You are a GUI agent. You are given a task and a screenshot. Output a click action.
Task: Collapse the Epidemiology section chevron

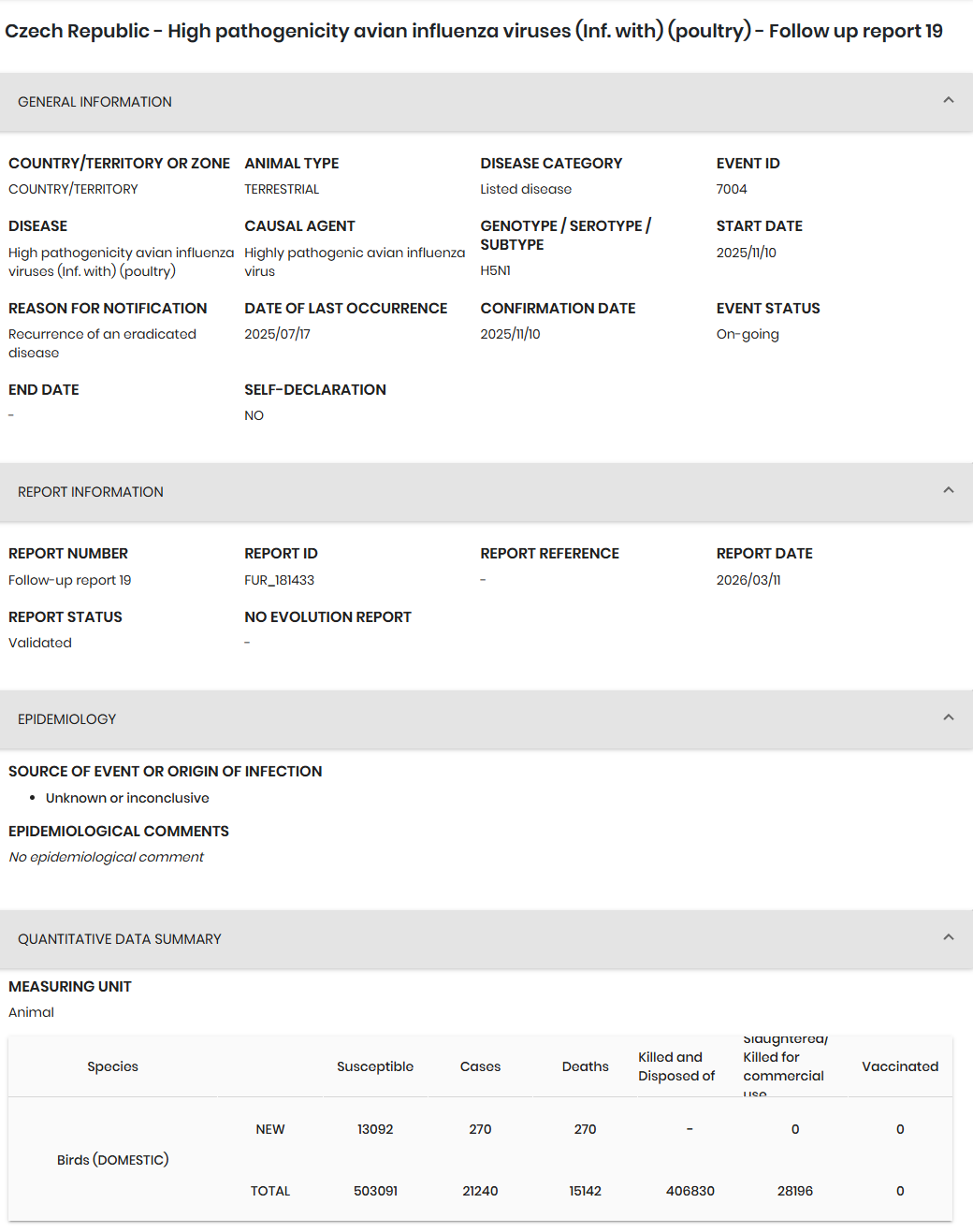(x=948, y=718)
